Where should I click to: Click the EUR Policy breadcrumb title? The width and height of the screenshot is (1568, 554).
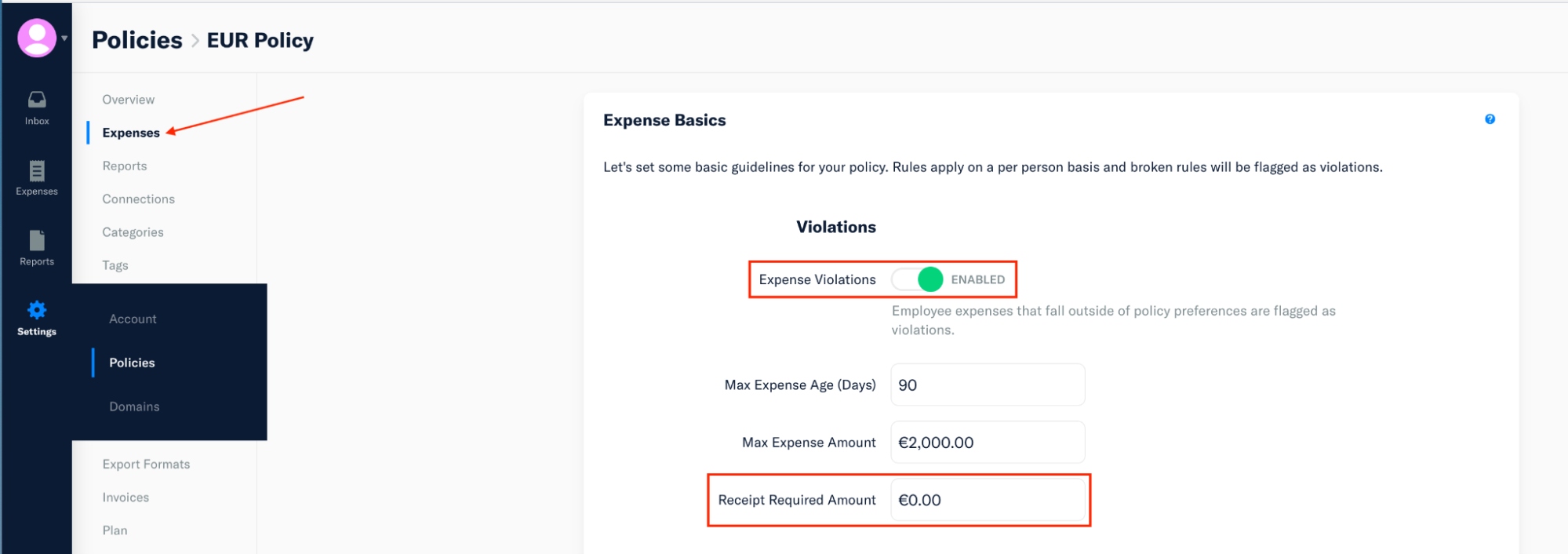point(260,40)
